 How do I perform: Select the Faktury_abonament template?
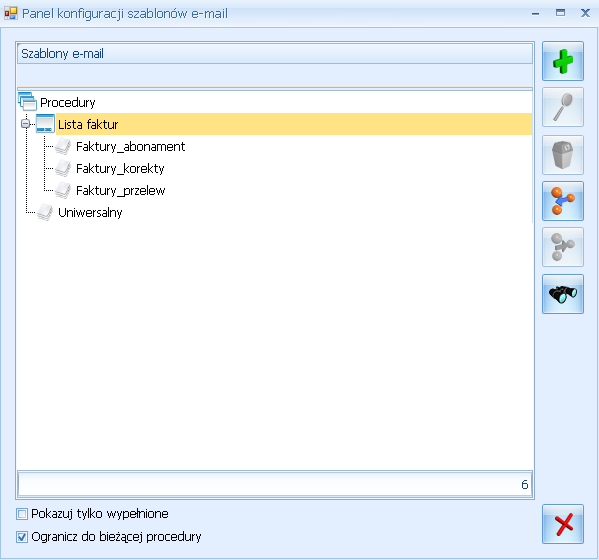click(x=130, y=146)
